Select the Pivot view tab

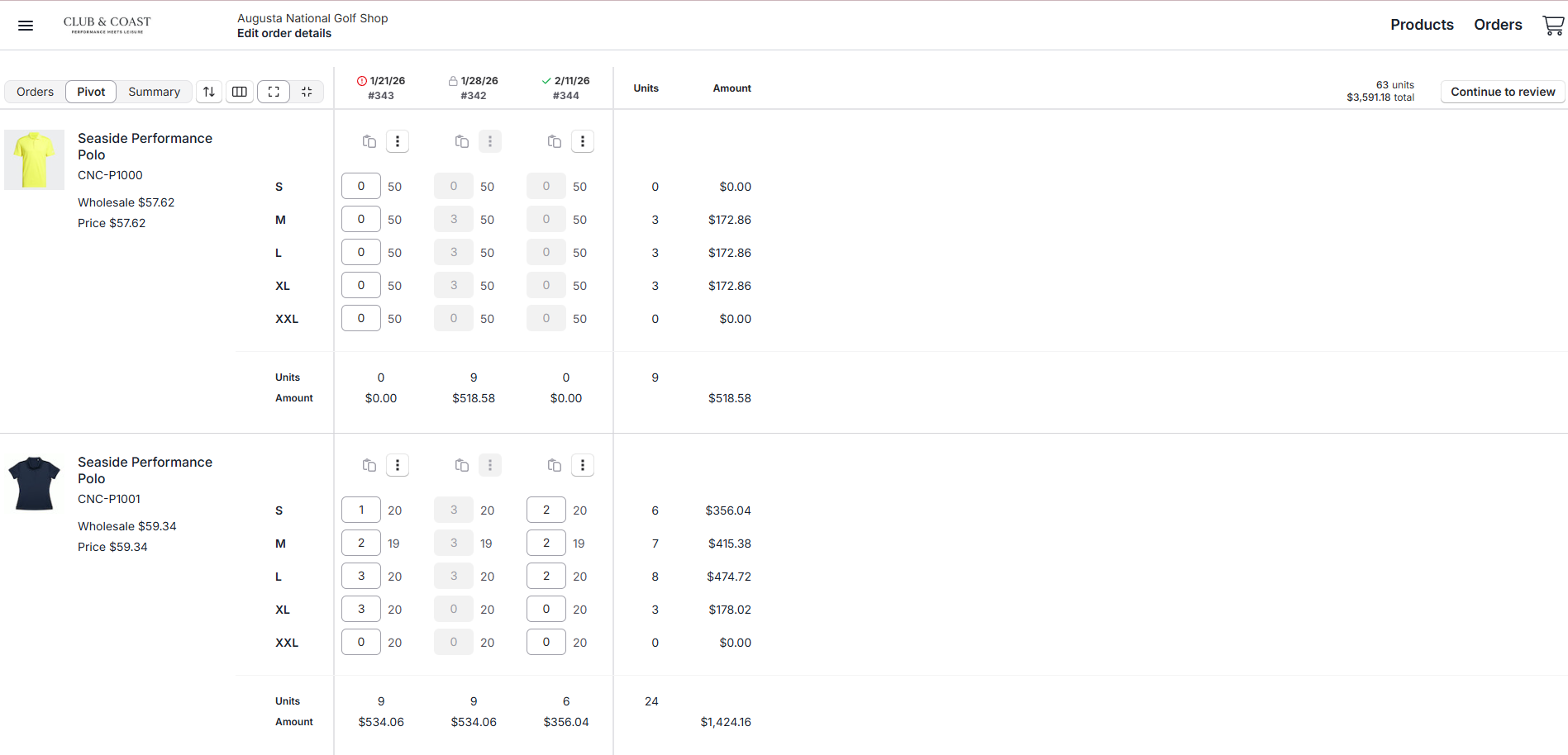91,92
